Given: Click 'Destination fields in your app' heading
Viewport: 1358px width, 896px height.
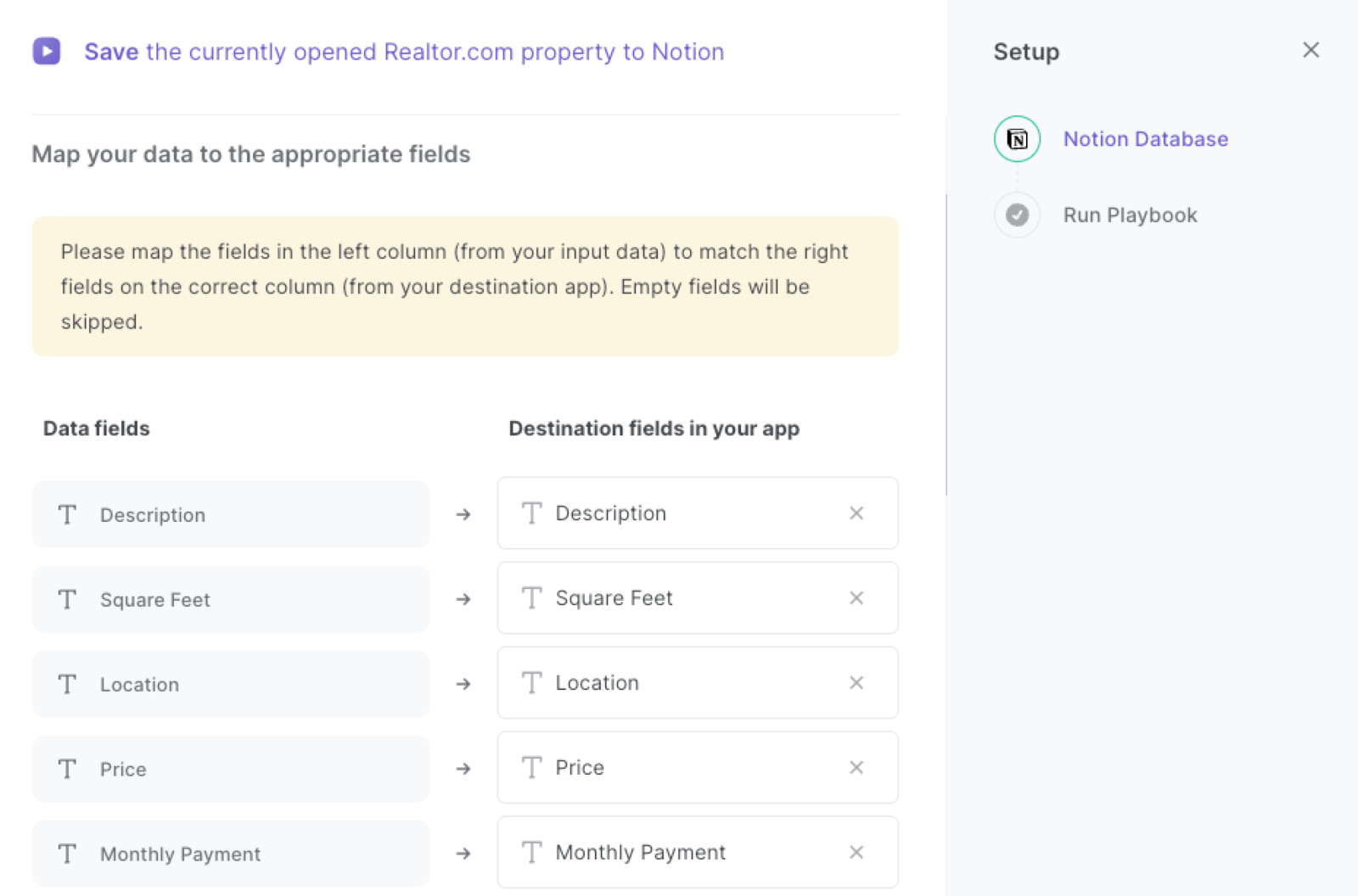Looking at the screenshot, I should coord(654,428).
